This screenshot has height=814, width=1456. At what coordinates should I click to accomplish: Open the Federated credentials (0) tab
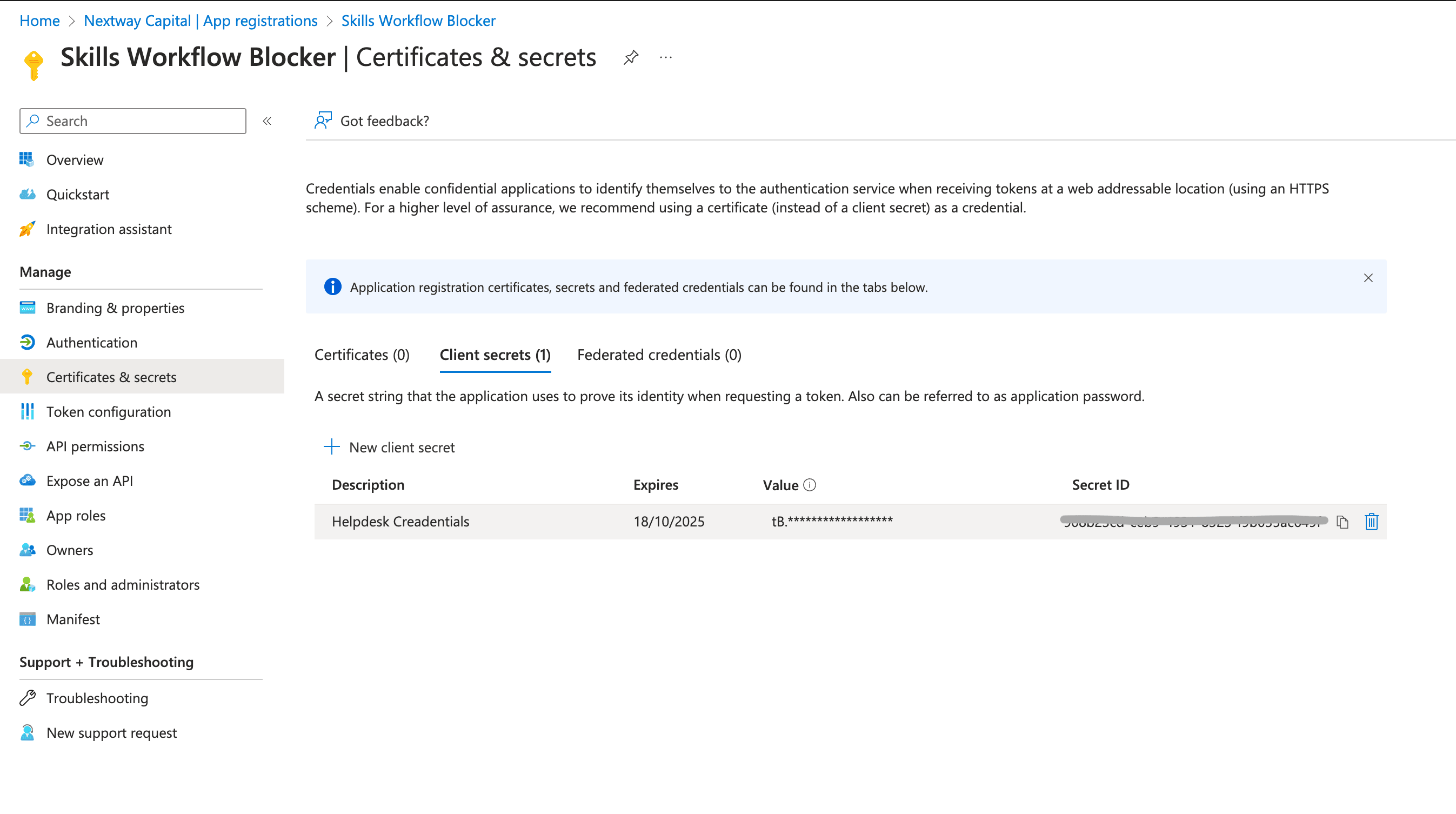(659, 355)
